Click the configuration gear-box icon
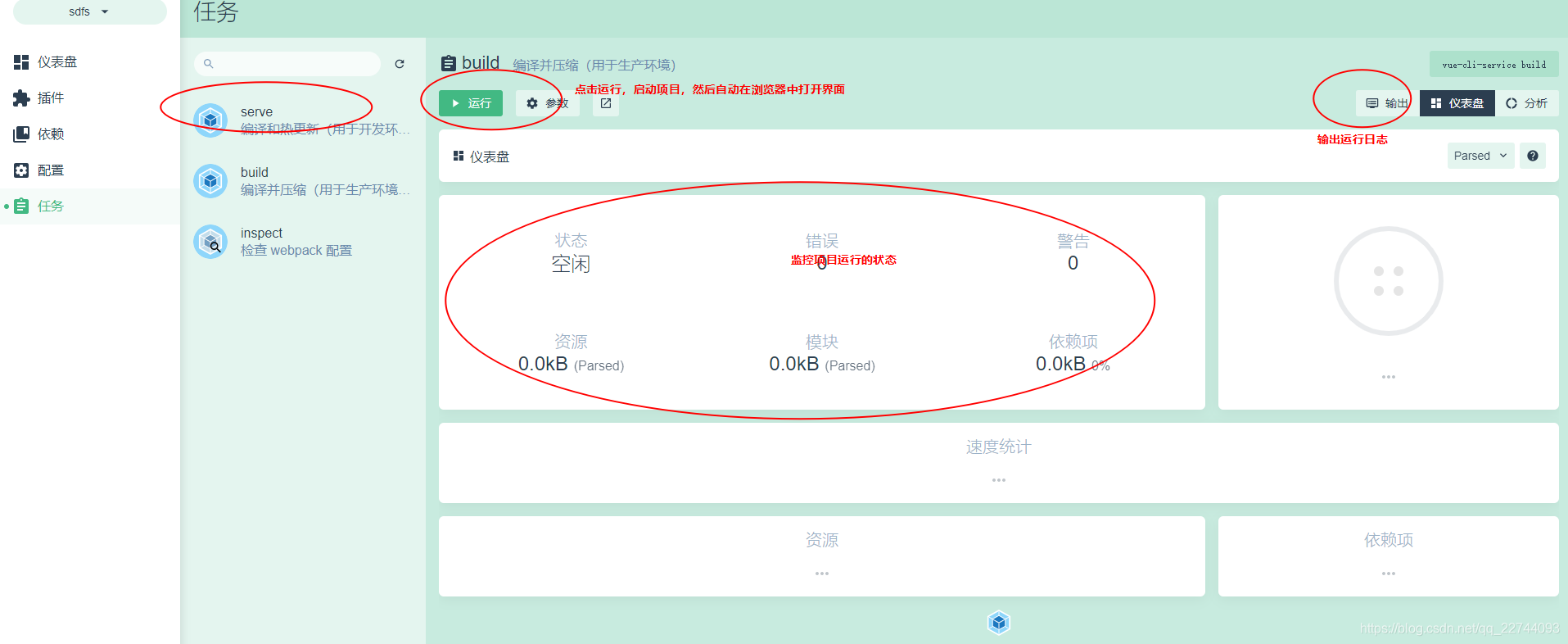The width and height of the screenshot is (1568, 644). pyautogui.click(x=21, y=170)
